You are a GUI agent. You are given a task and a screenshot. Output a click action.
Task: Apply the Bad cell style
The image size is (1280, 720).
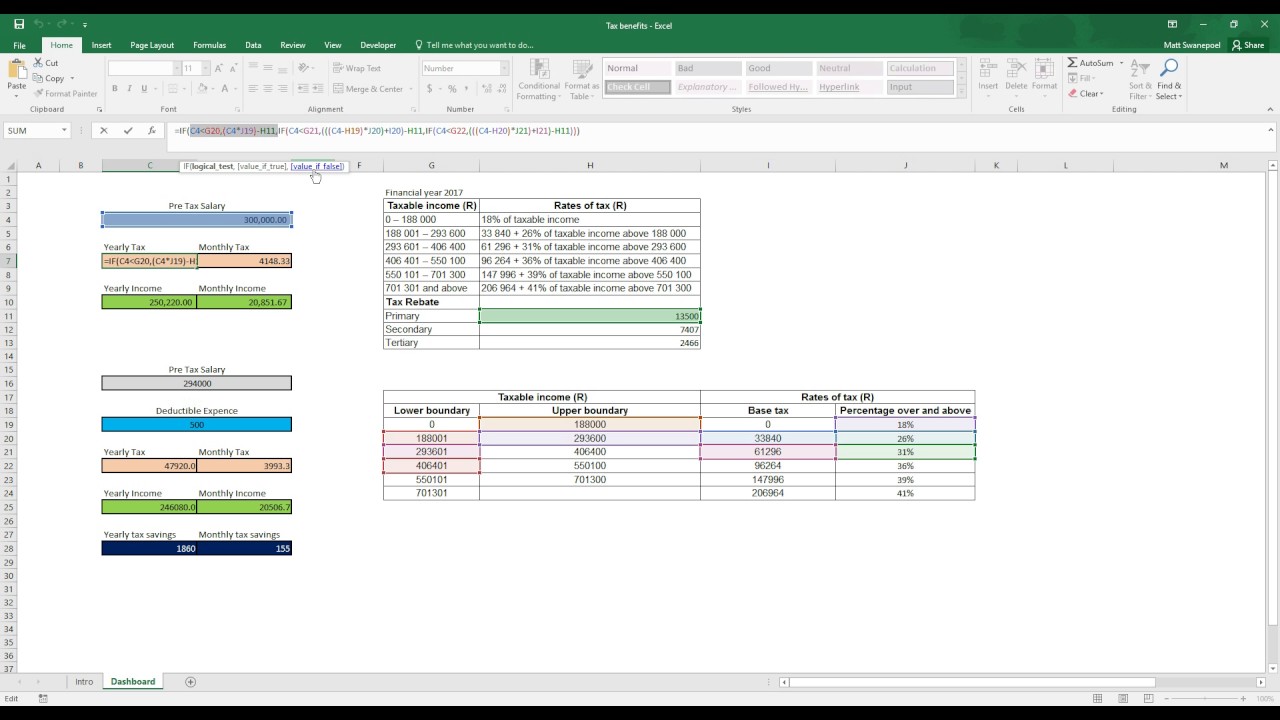click(708, 68)
